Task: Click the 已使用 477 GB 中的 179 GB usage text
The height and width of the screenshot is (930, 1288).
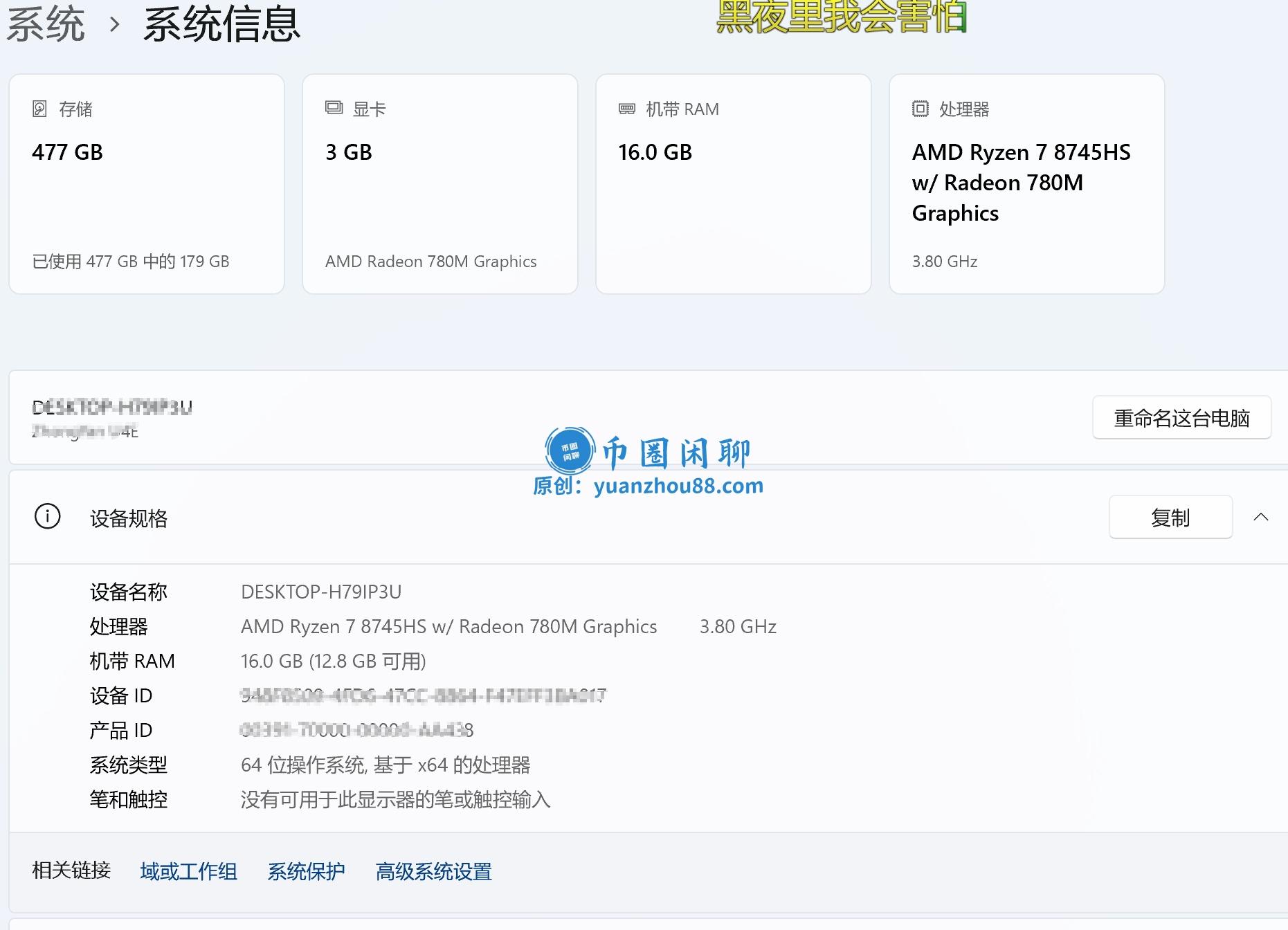Action: 131,262
